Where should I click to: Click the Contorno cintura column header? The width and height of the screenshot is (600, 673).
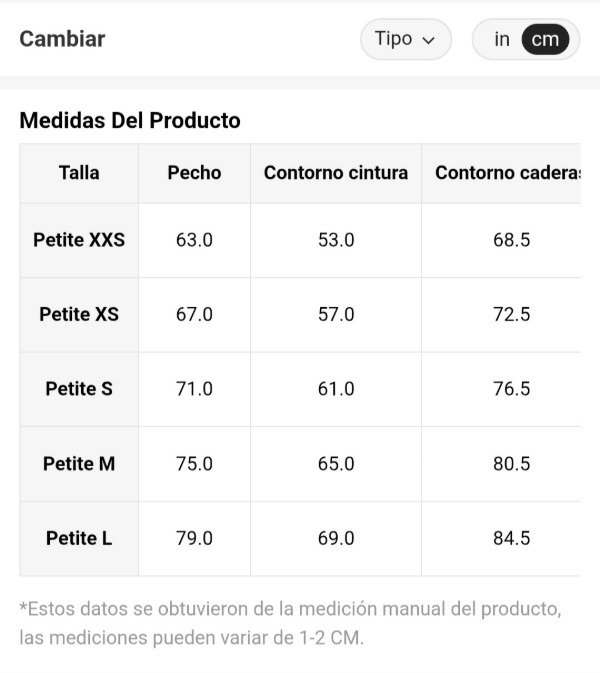point(336,173)
